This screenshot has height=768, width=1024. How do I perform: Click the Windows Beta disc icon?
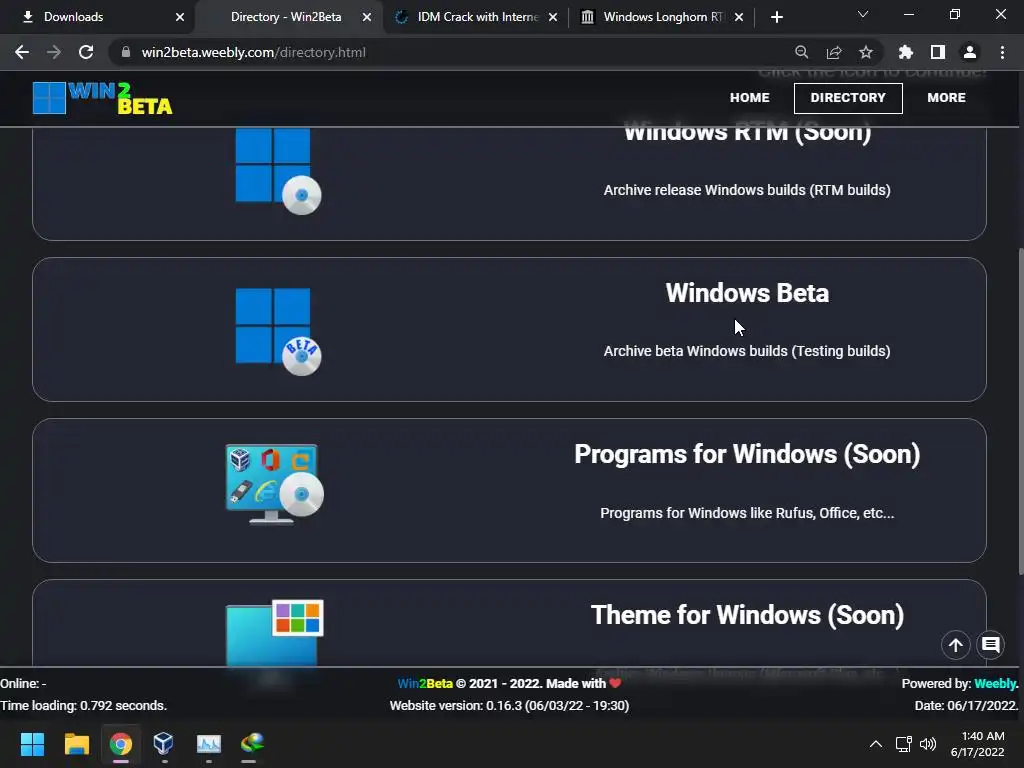[278, 332]
